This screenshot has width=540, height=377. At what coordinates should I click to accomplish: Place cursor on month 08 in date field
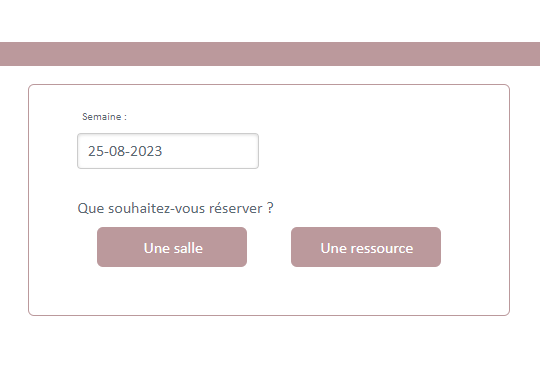pos(117,151)
